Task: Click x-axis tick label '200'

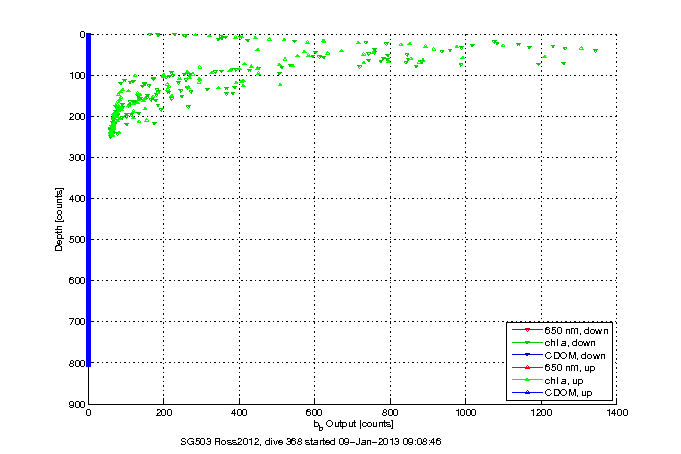Action: pyautogui.click(x=164, y=412)
